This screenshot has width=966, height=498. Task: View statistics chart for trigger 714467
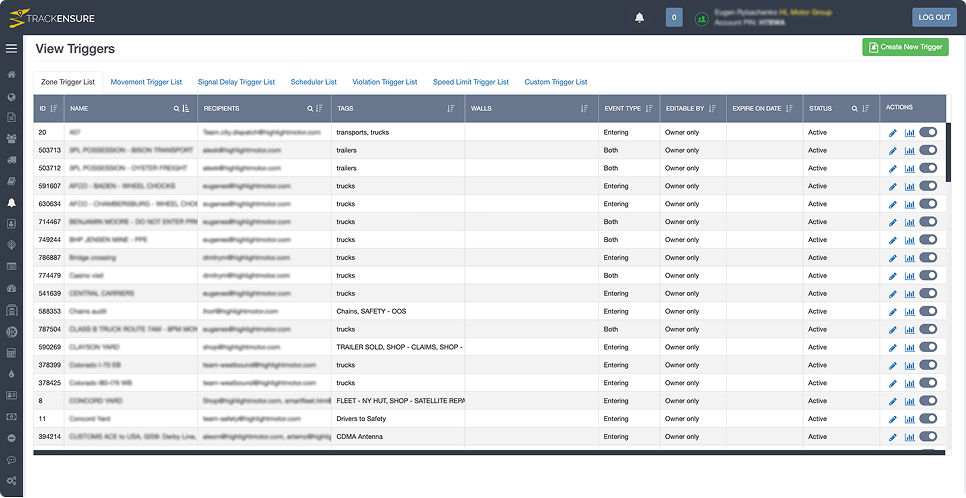(909, 222)
